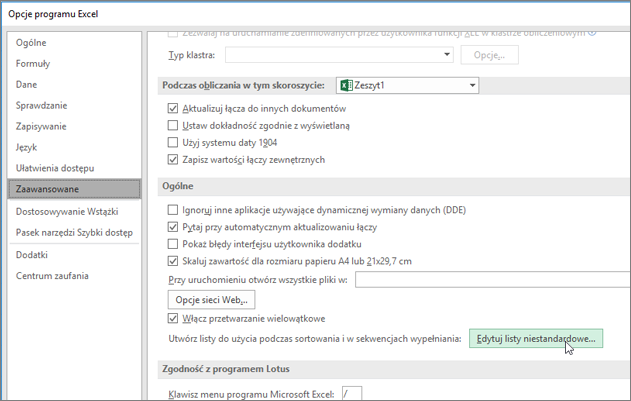Click Edytuj listy niestandardowe... button
The image size is (631, 401).
click(x=536, y=339)
